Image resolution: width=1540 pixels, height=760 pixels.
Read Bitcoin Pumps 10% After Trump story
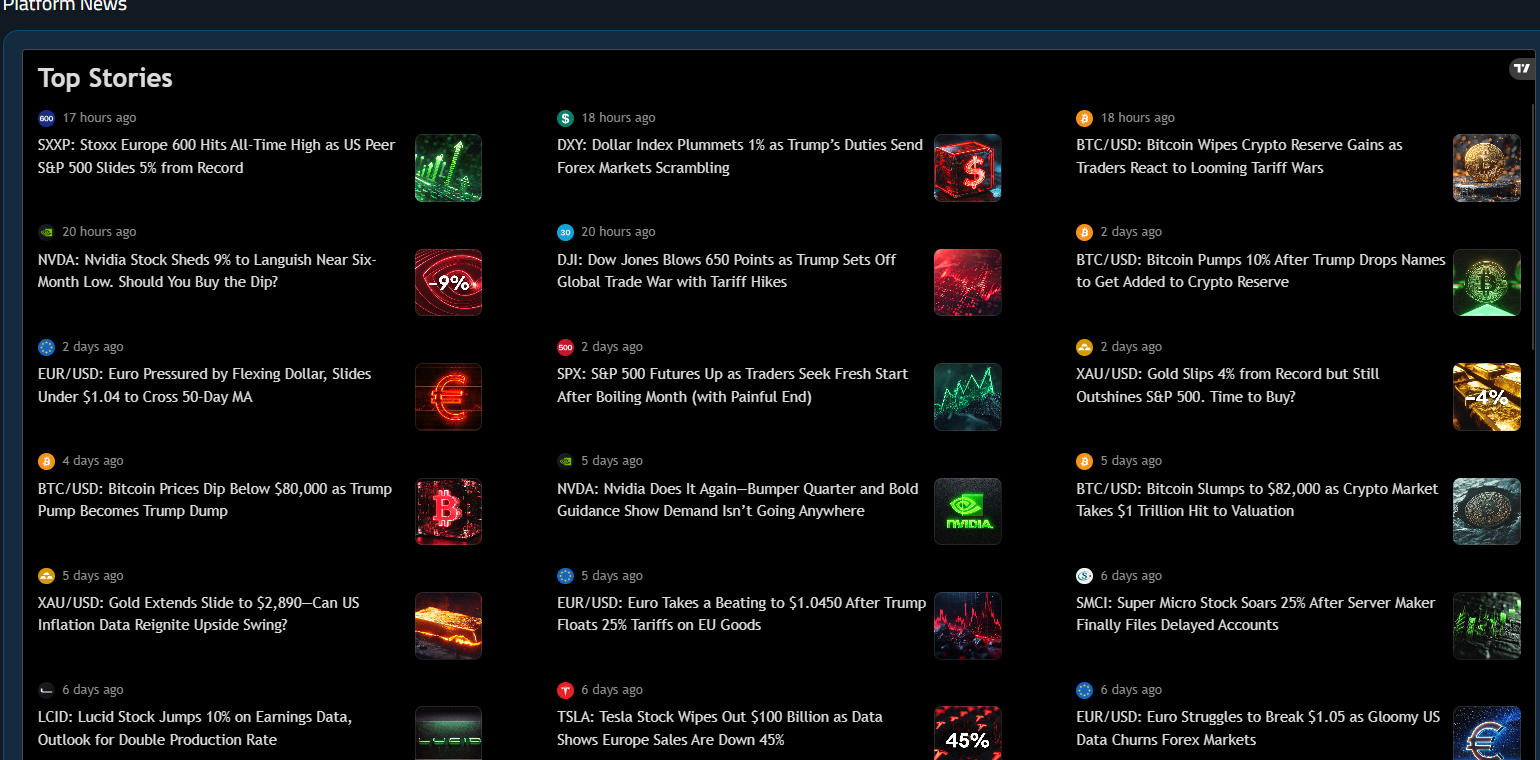(1261, 271)
